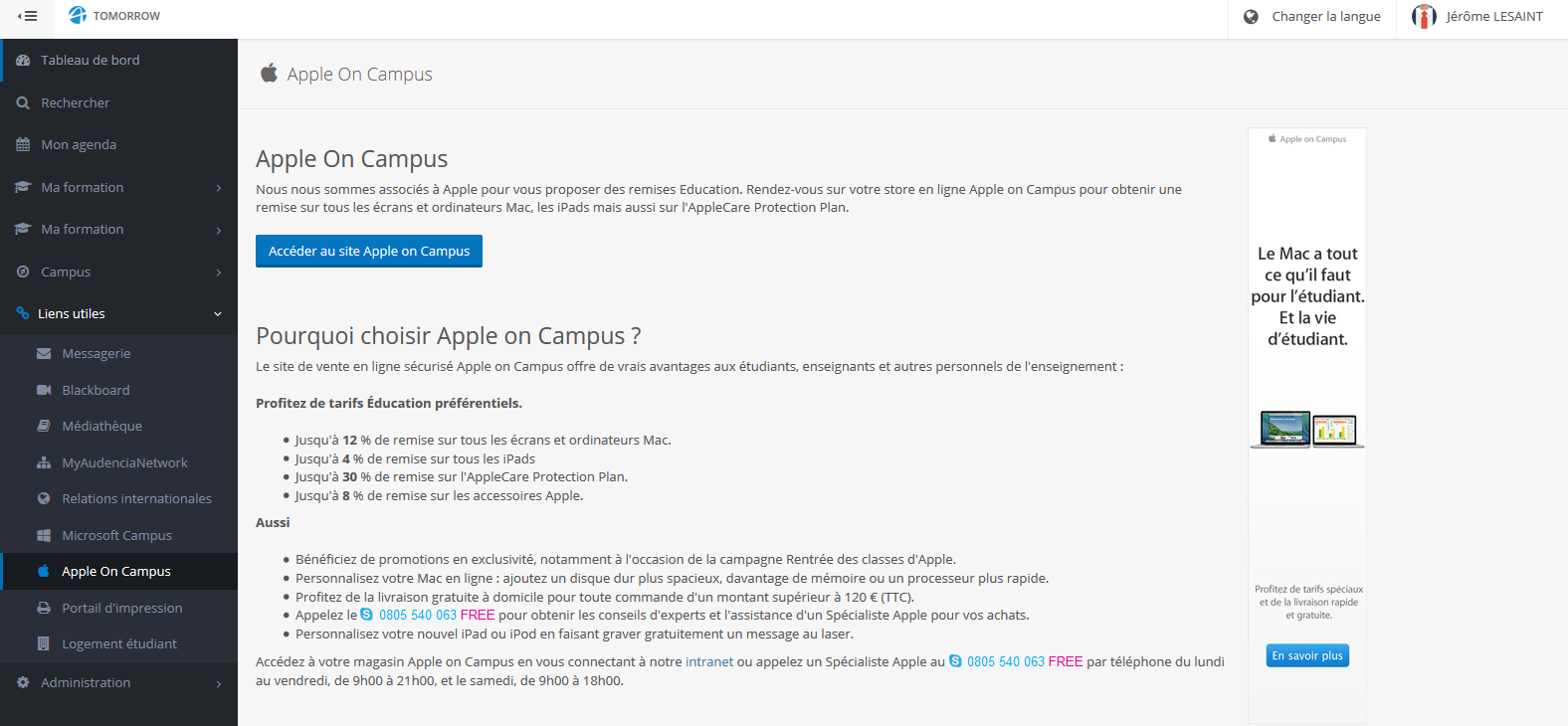Click the text "Profitez de tarifs Éducation préférentiels."
This screenshot has width=1568, height=726.
pos(389,403)
